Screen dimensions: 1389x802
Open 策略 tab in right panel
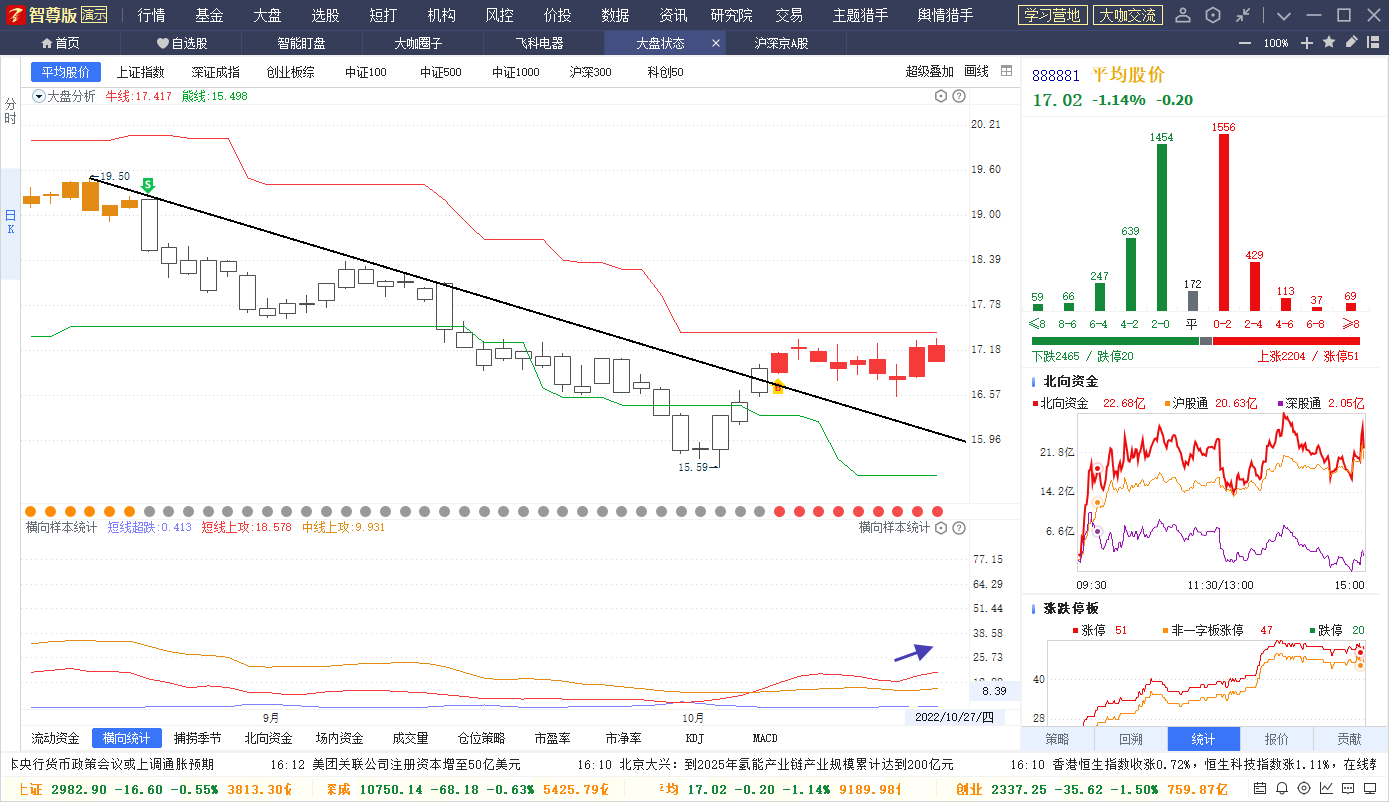[1057, 739]
